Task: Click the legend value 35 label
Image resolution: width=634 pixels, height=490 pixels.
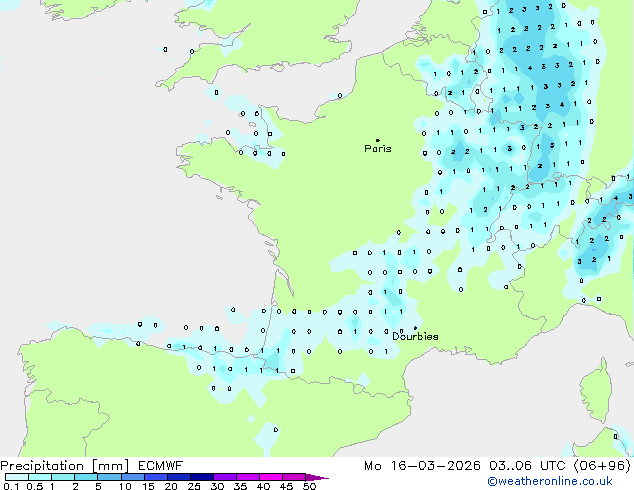Action: pyautogui.click(x=240, y=486)
